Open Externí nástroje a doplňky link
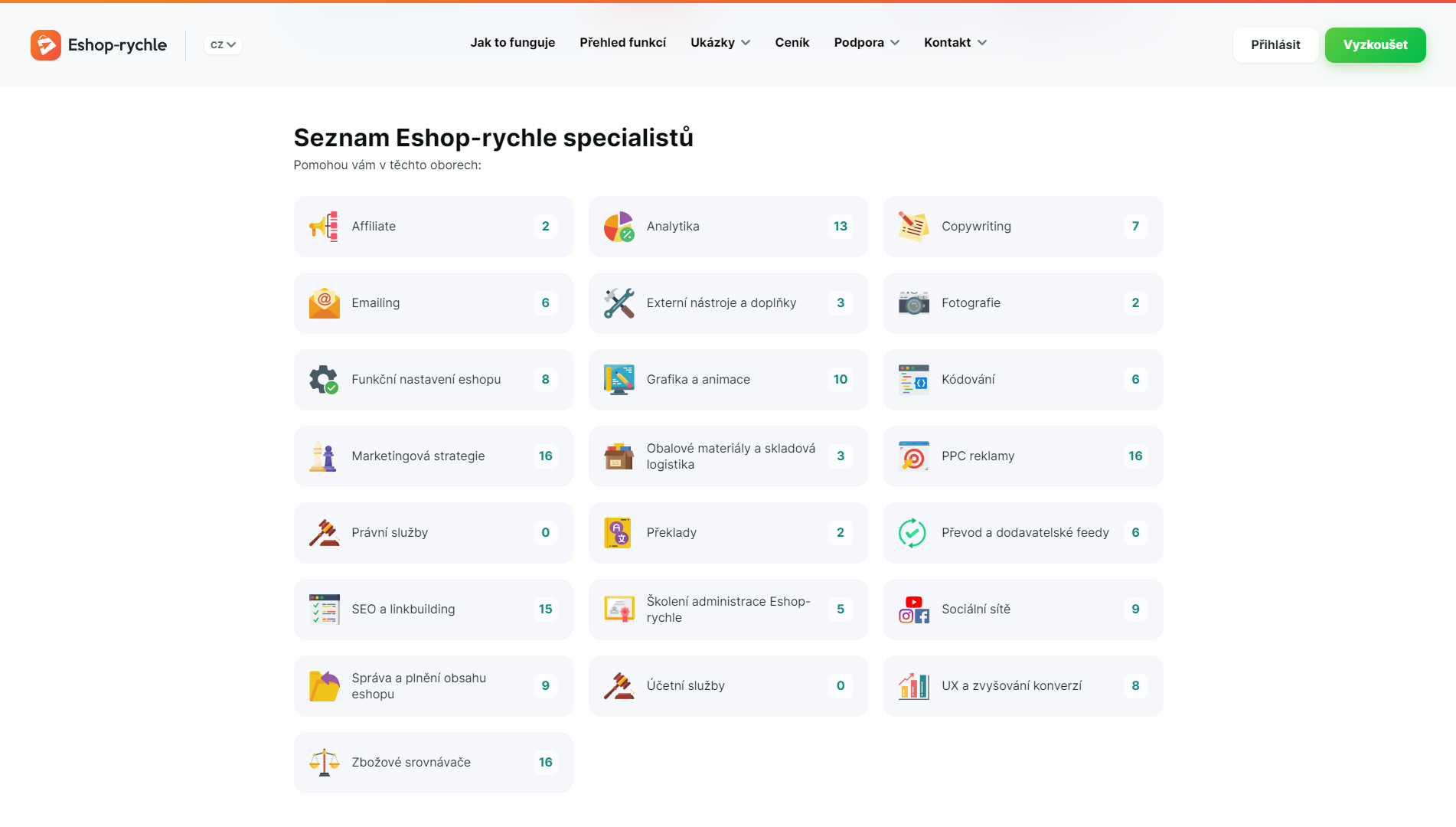The image size is (1456, 827). (x=721, y=303)
